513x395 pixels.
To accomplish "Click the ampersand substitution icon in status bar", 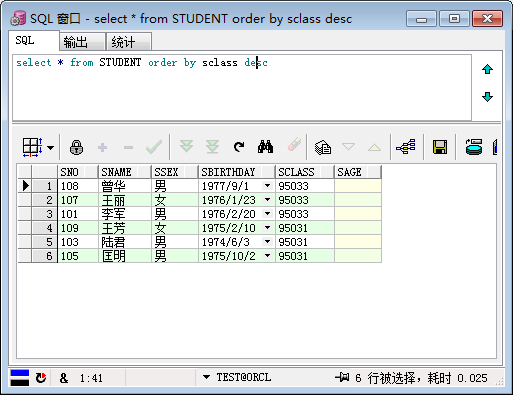I will point(64,378).
